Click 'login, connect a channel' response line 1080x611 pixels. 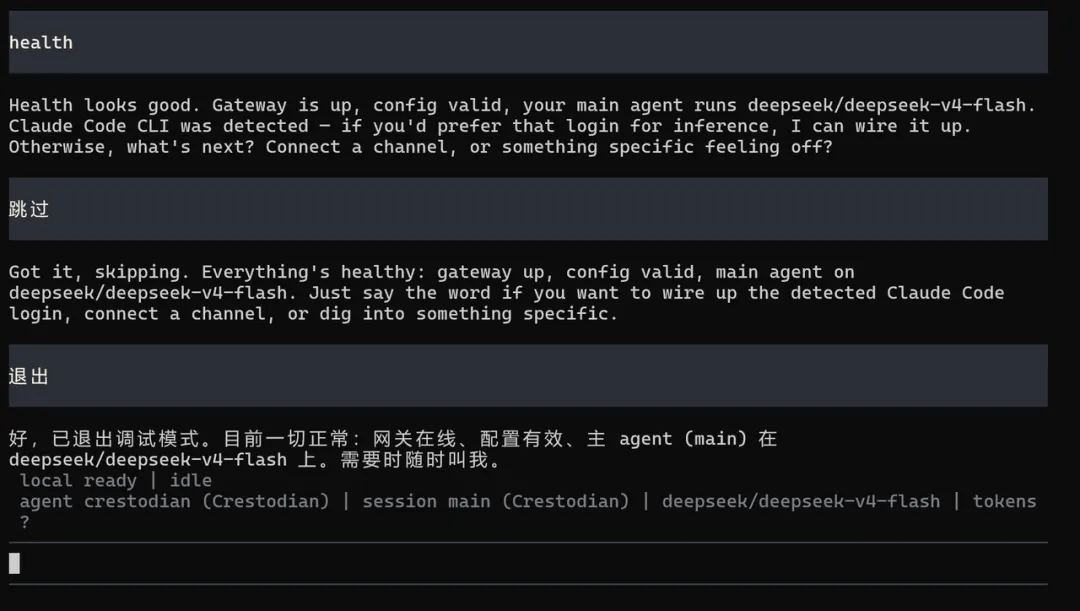tap(313, 313)
